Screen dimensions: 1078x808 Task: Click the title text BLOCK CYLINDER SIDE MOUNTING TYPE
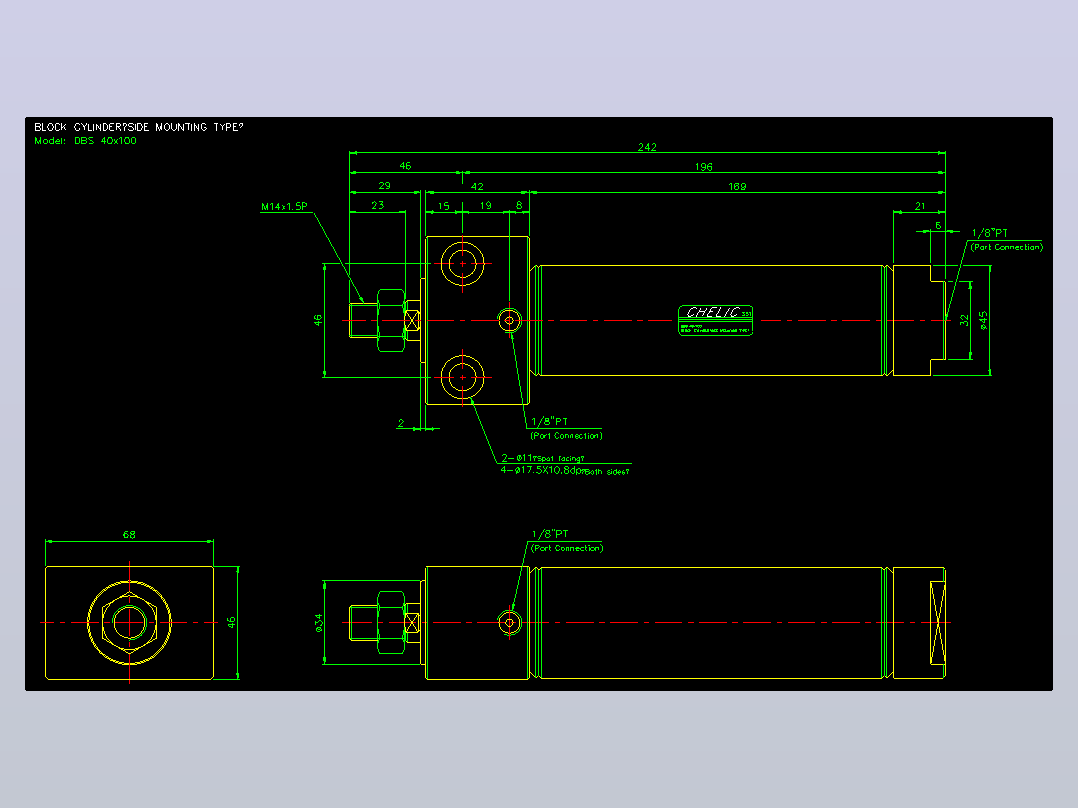pos(139,127)
